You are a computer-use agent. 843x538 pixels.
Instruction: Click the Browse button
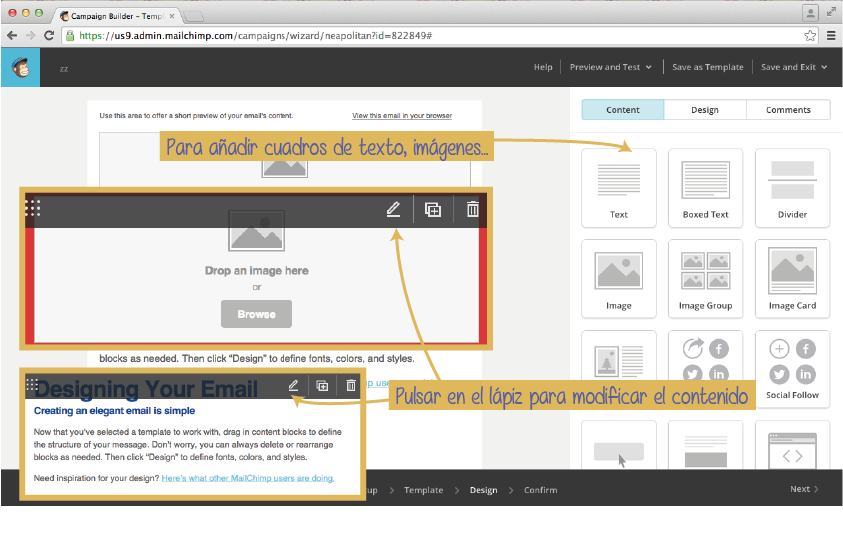tap(256, 314)
